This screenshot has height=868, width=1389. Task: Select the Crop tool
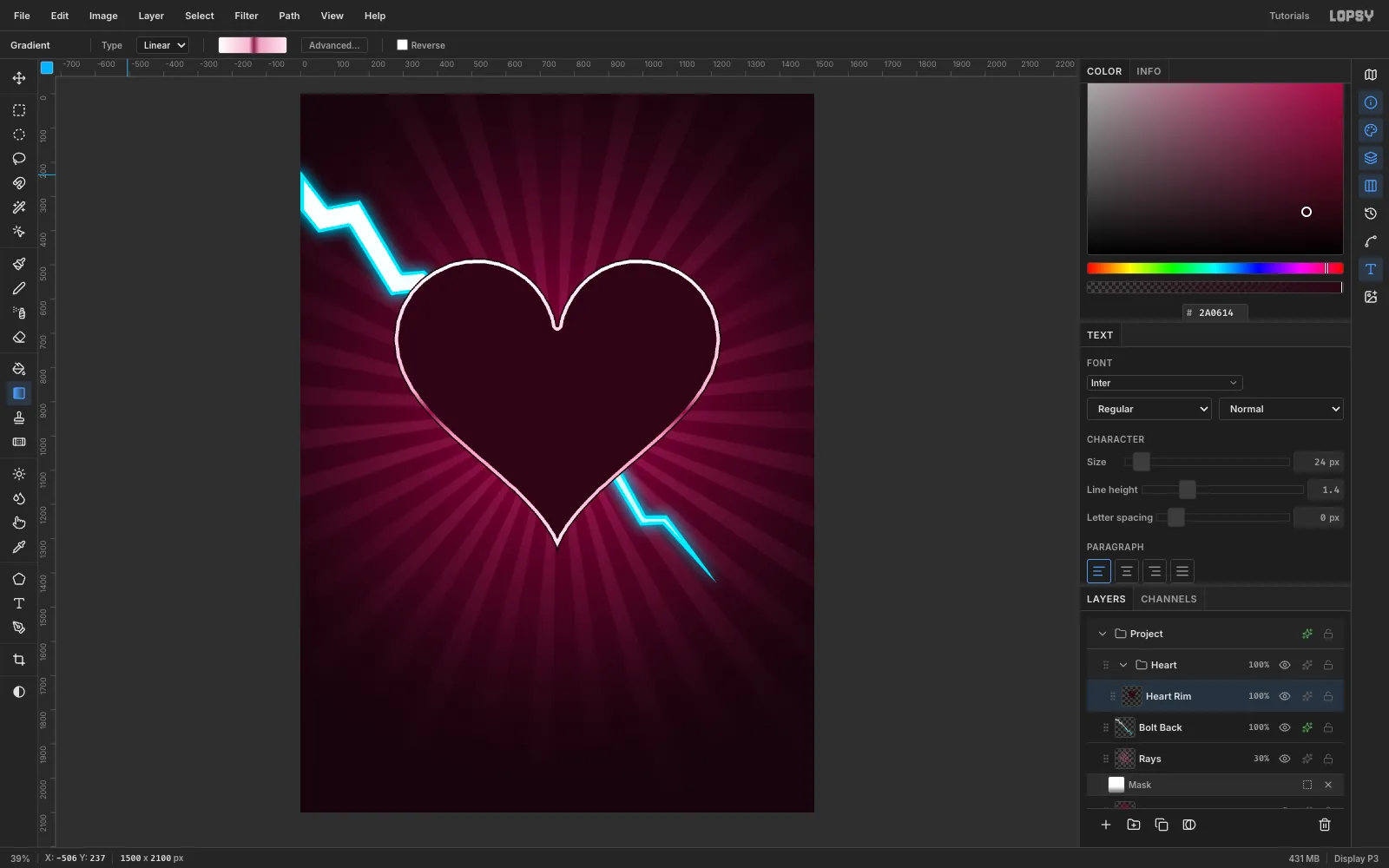coord(19,660)
